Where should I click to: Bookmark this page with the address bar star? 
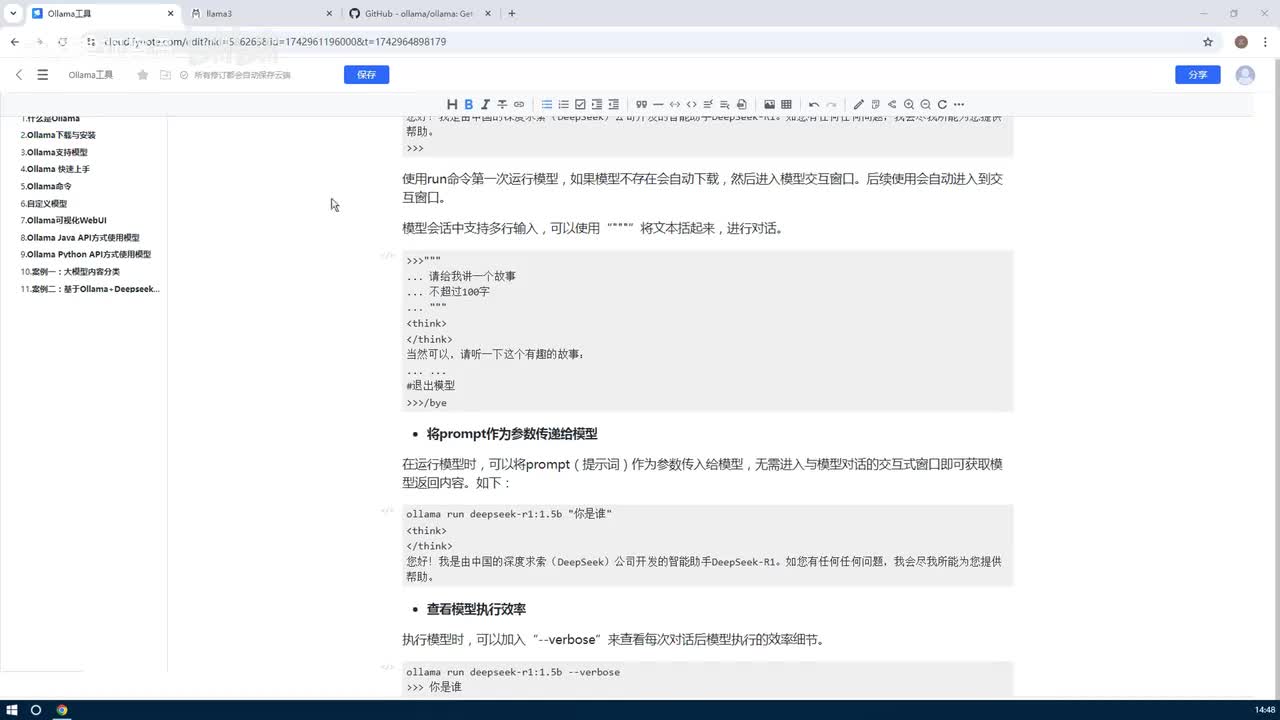[x=1208, y=42]
